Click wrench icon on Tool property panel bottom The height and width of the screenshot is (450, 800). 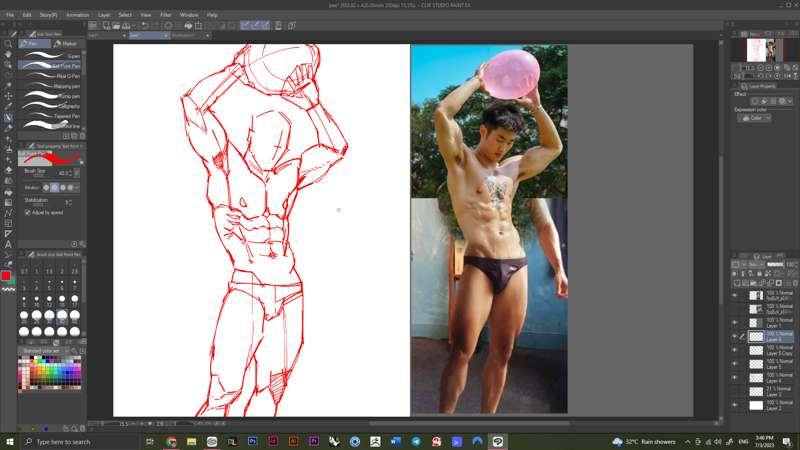82,244
